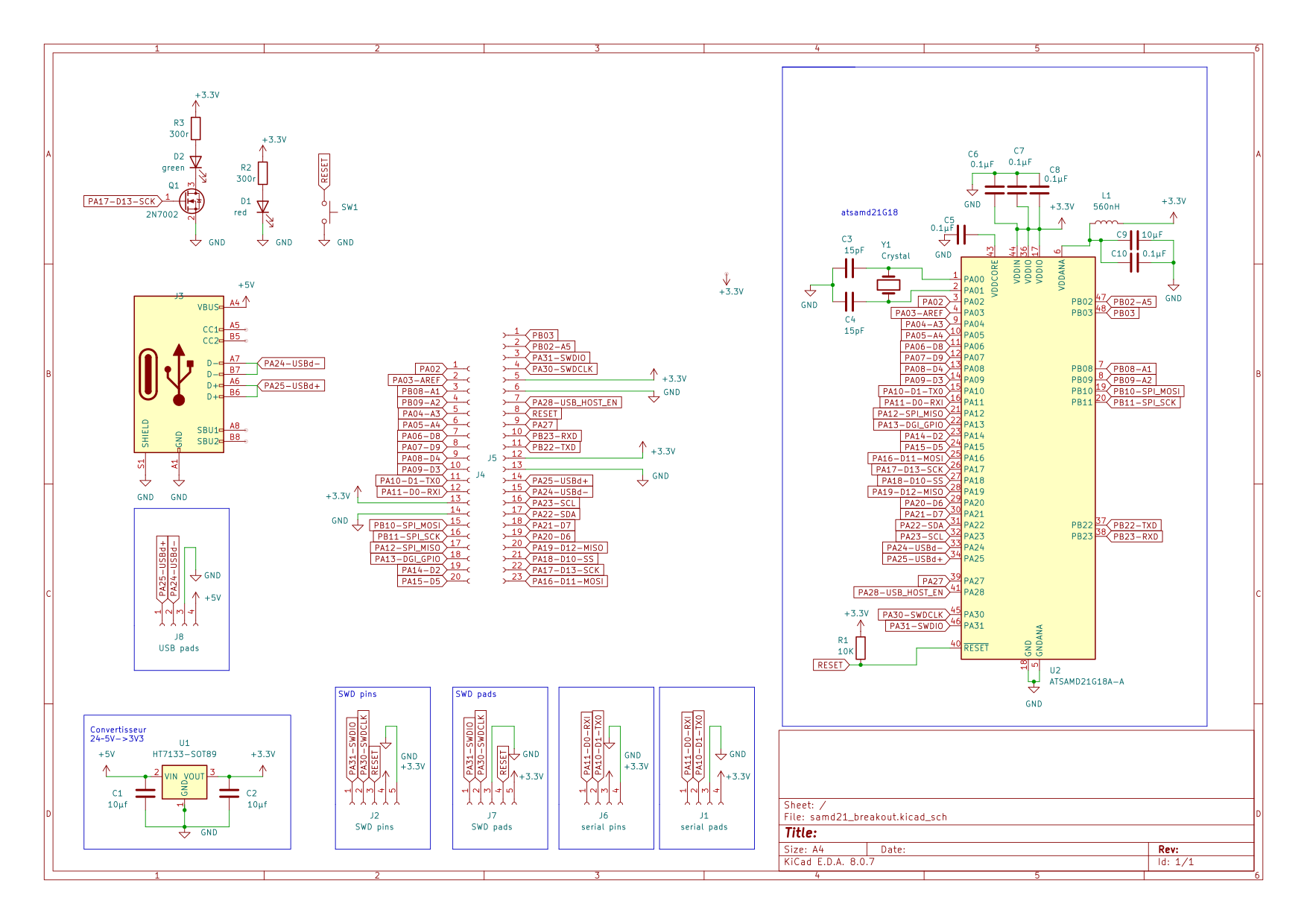This screenshot has width=1307, height=924.
Task: Click the PB11-SPI_SCK label right of U2
Action: pyautogui.click(x=1144, y=402)
